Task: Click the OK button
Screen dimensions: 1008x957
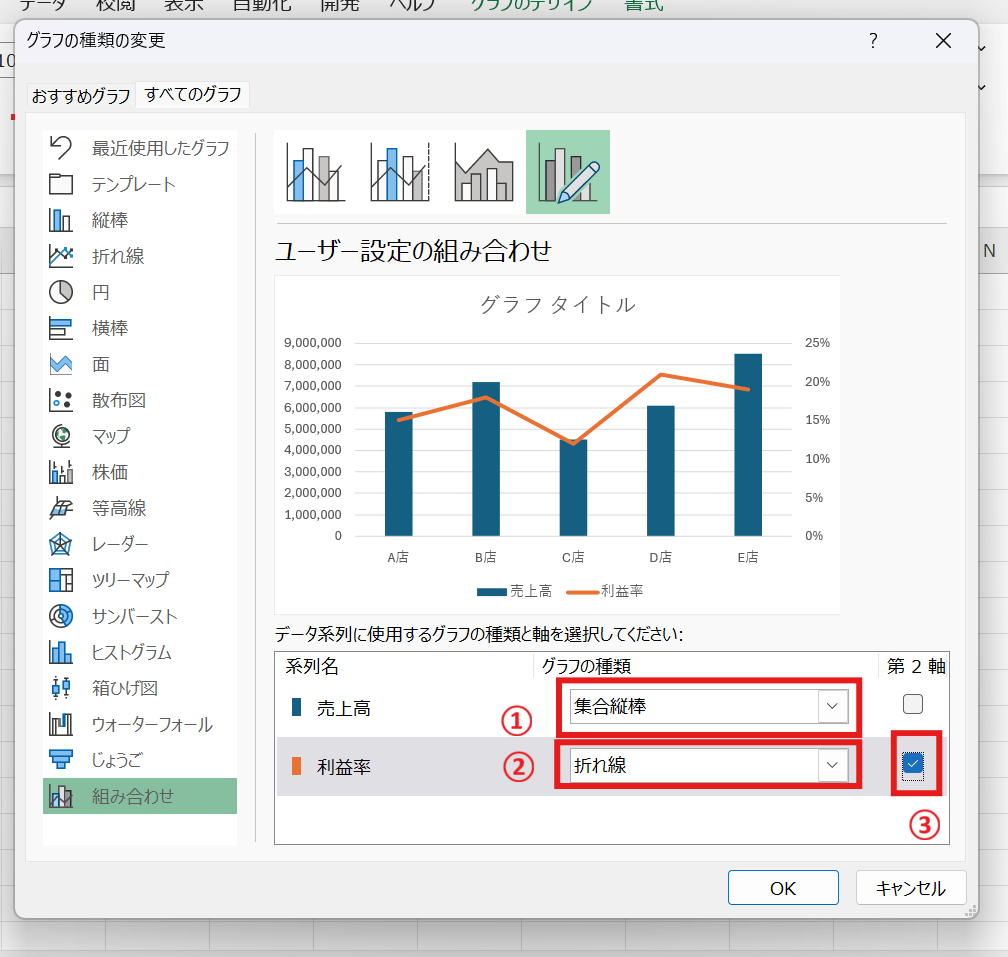Action: coord(783,888)
